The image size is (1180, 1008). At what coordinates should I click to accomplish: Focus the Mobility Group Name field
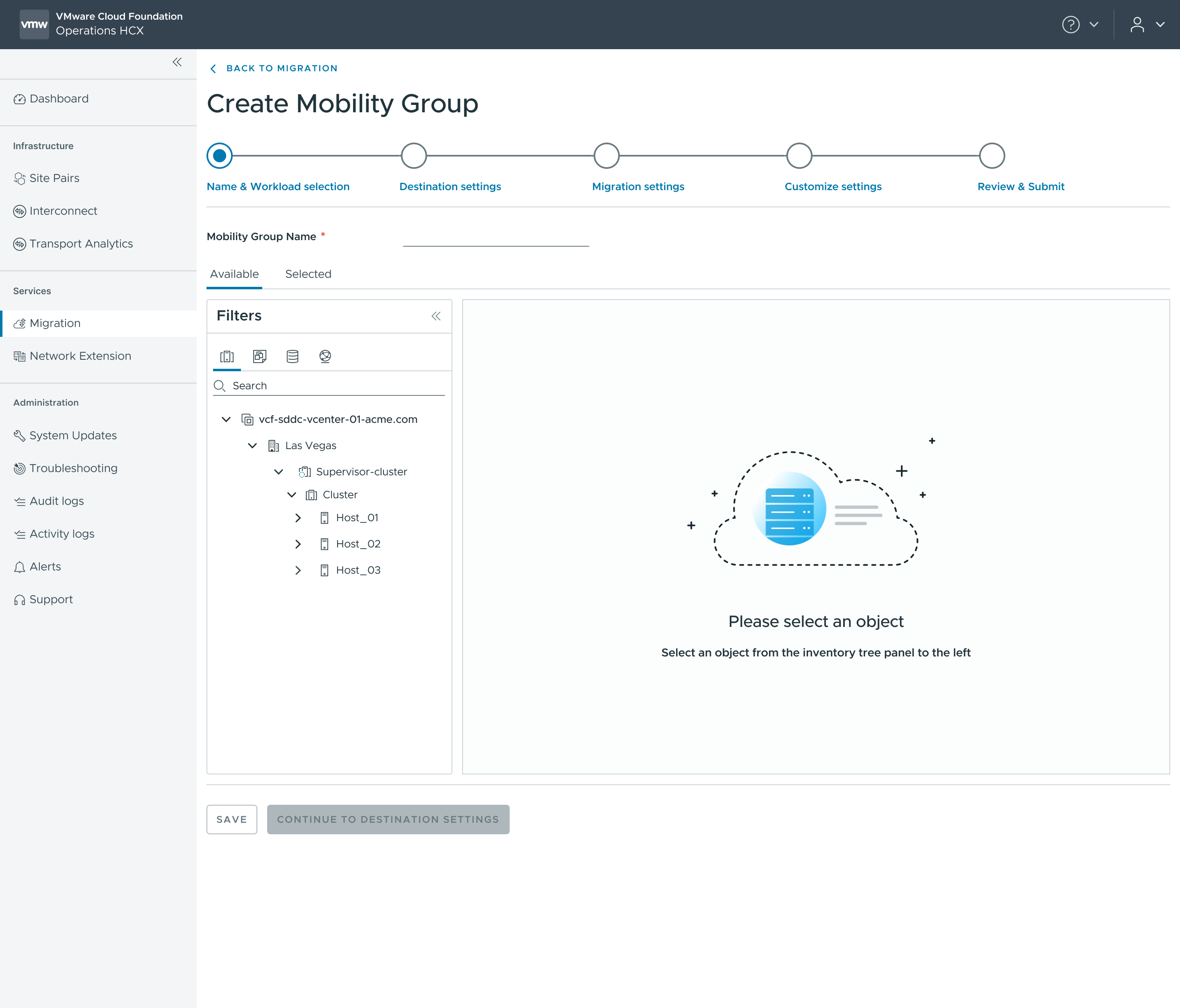[495, 237]
